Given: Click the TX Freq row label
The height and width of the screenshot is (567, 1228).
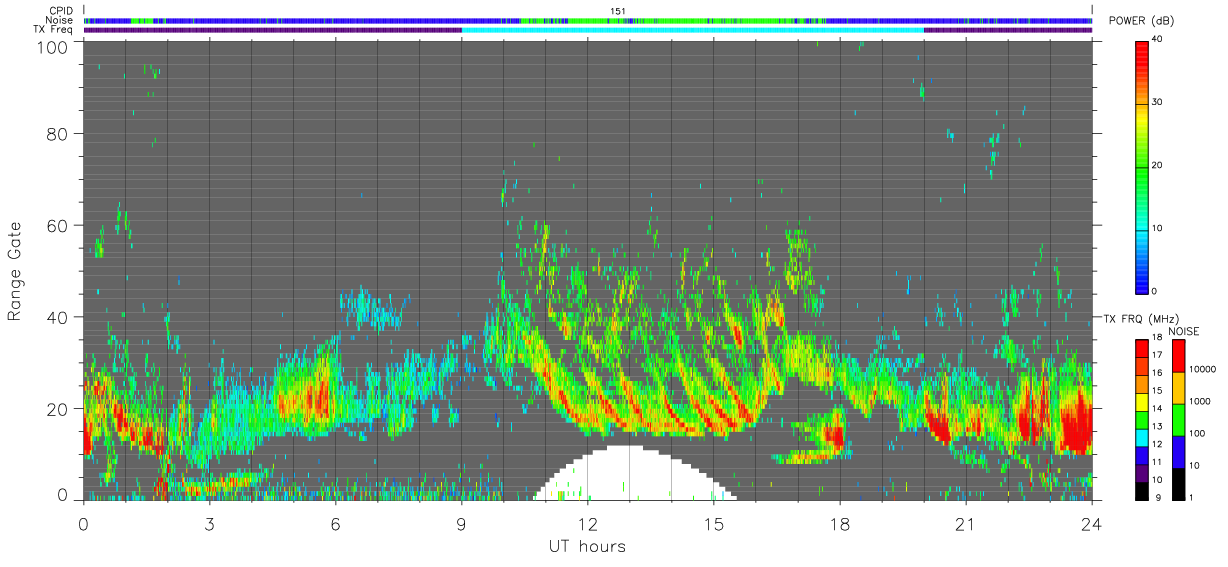Looking at the screenshot, I should pos(55,30).
